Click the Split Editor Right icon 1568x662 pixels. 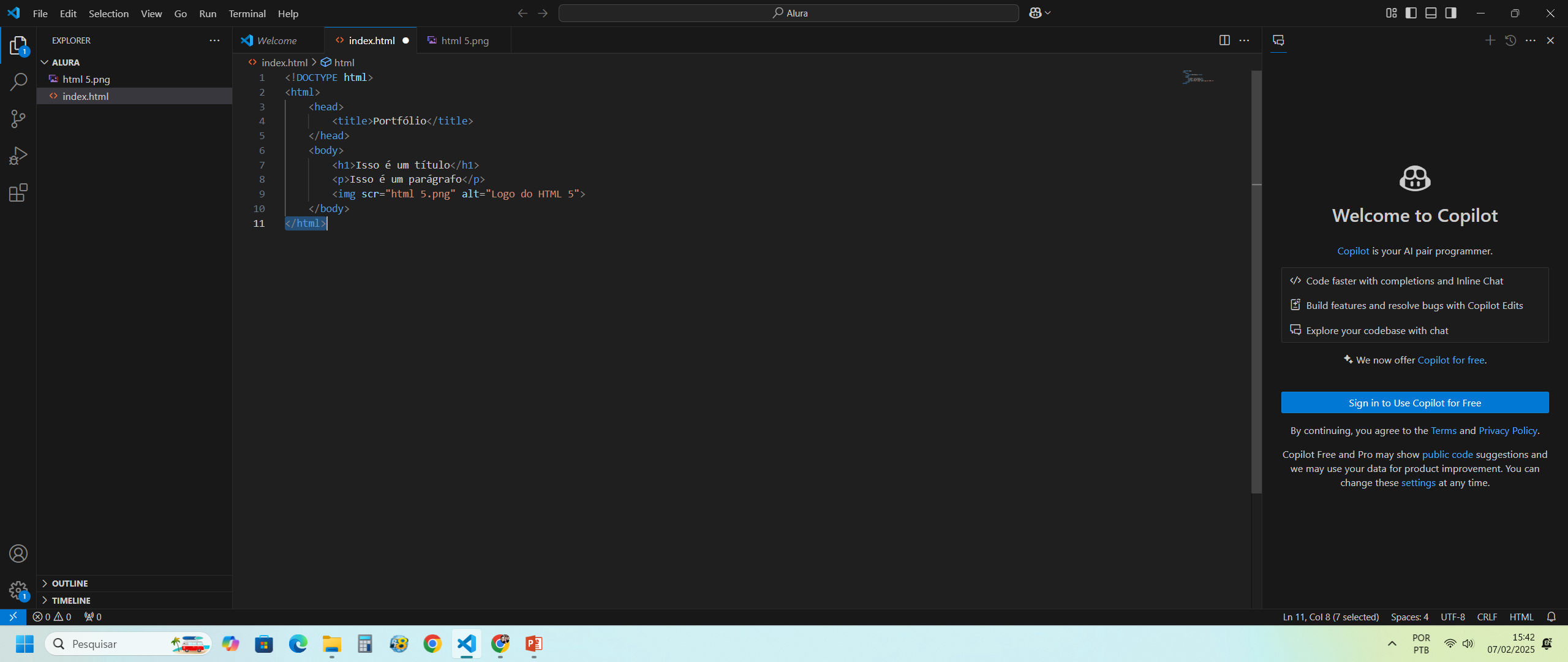1224,40
